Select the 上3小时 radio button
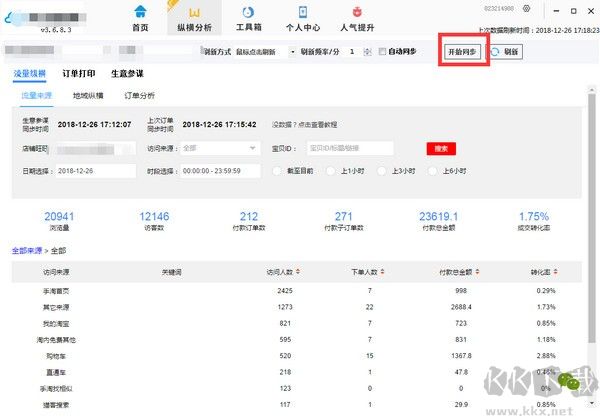Viewport: 600px width, 418px height. pos(382,171)
